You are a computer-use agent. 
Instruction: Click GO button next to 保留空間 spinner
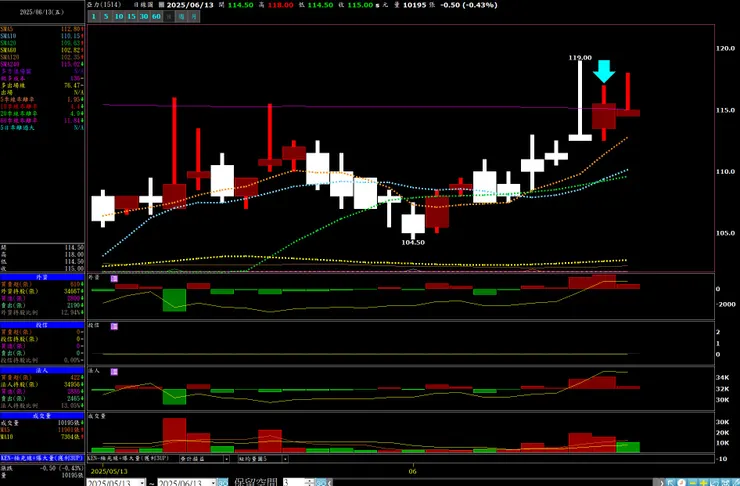pos(321,482)
